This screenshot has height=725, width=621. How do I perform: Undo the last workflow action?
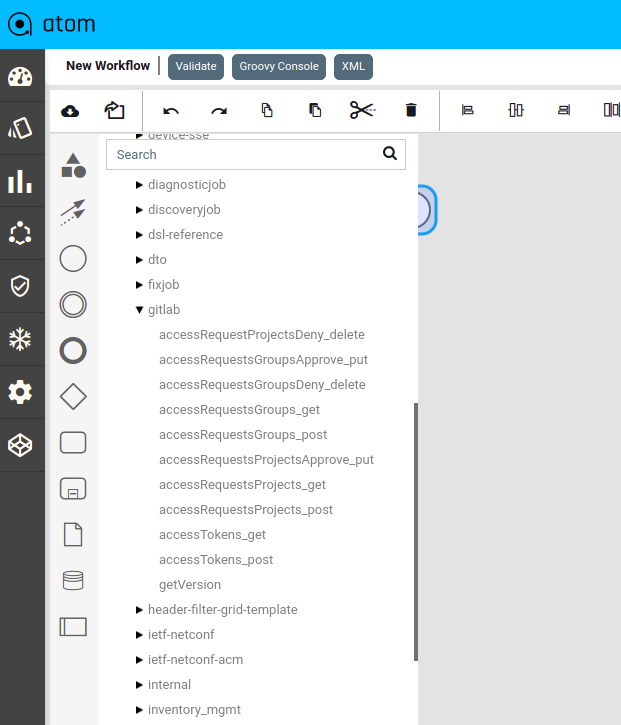(171, 111)
